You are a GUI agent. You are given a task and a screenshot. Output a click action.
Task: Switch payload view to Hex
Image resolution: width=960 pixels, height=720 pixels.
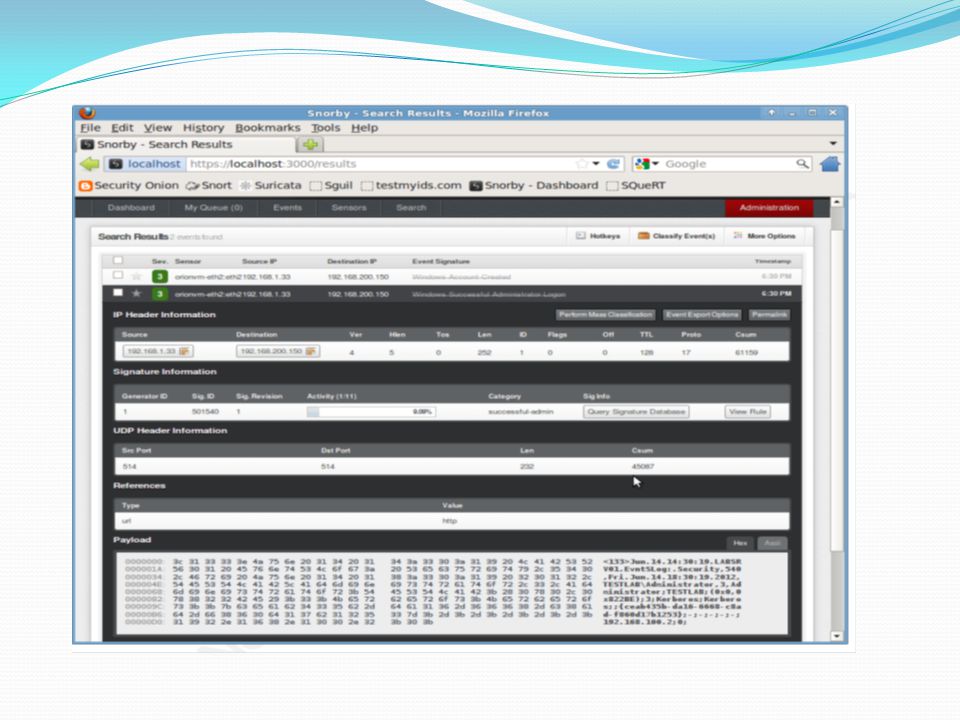(740, 543)
